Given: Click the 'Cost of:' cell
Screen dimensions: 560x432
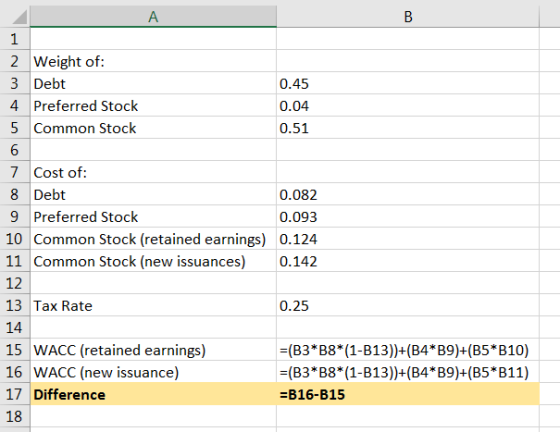Looking at the screenshot, I should 153,172.
